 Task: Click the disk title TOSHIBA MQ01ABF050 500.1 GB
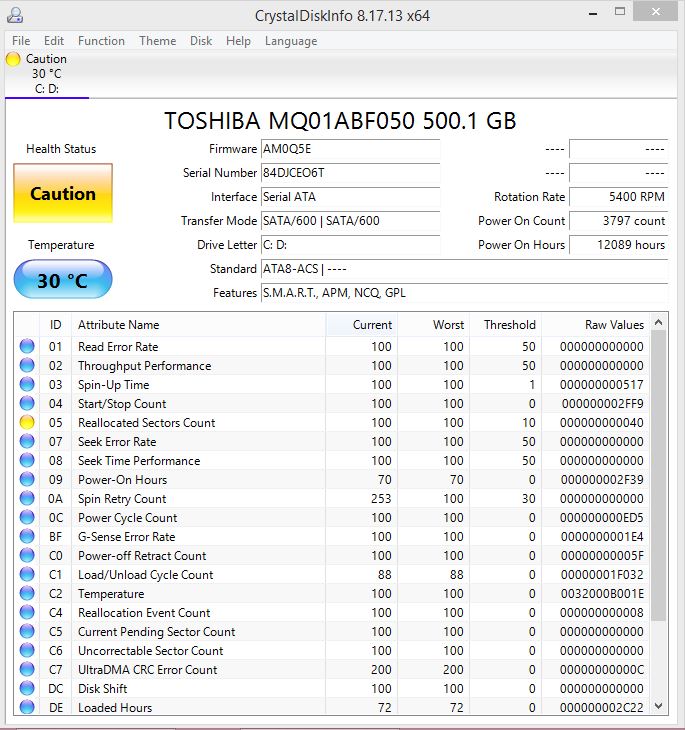point(340,121)
